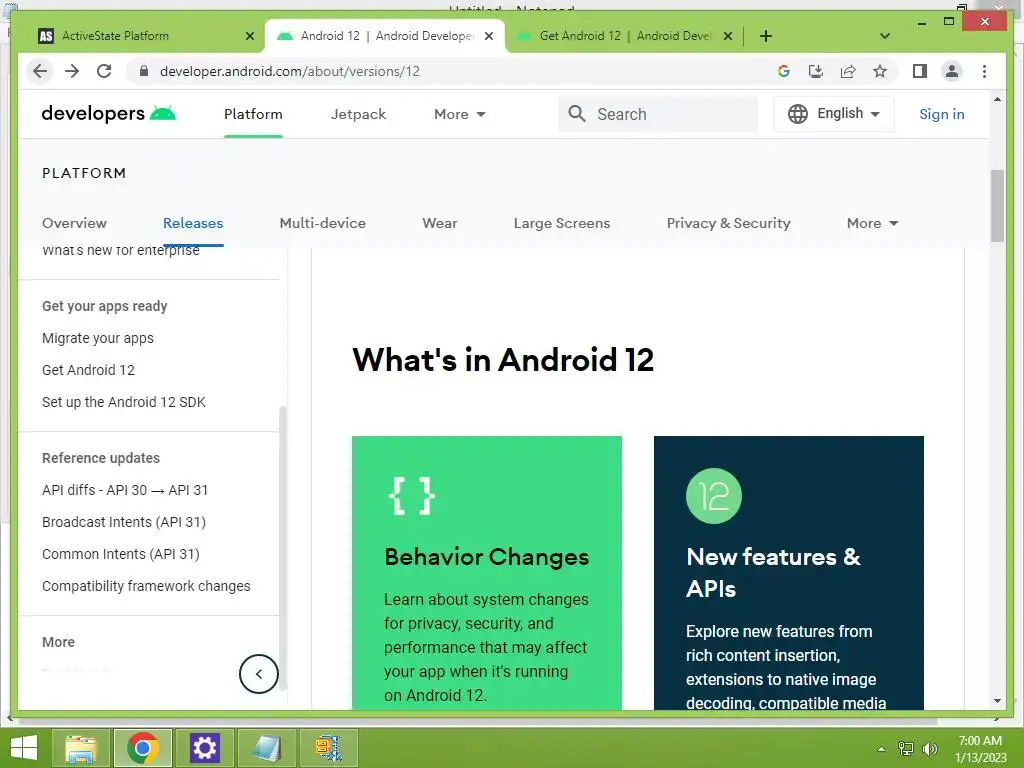The height and width of the screenshot is (768, 1024).
Task: Click the search magnifier icon
Action: point(577,114)
